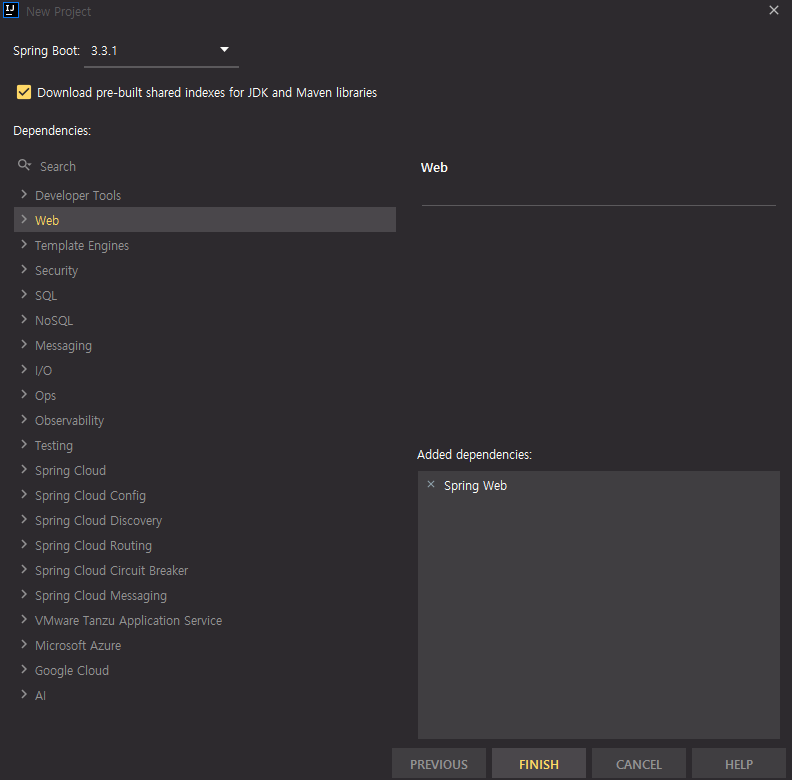Select the Spring Cloud Routing category
Image resolution: width=792 pixels, height=780 pixels.
(93, 546)
